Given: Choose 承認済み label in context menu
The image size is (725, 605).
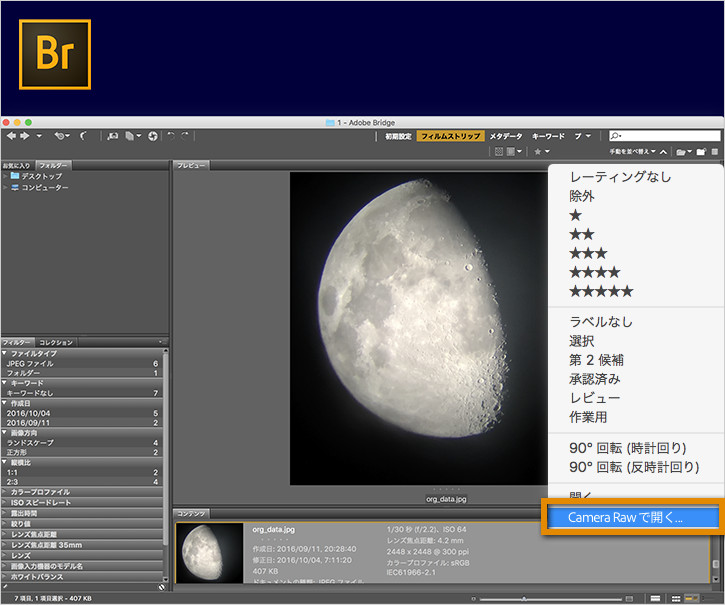Looking at the screenshot, I should point(595,379).
